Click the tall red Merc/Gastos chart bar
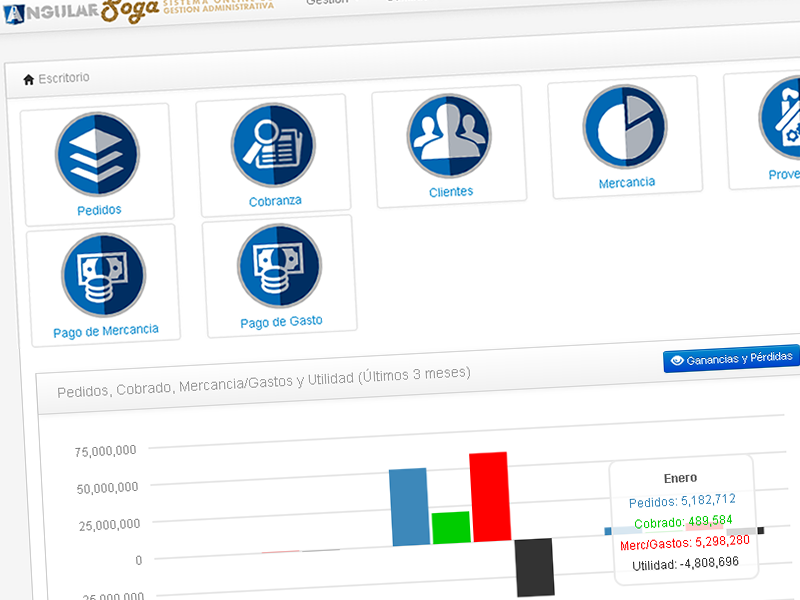This screenshot has width=800, height=600. click(489, 497)
